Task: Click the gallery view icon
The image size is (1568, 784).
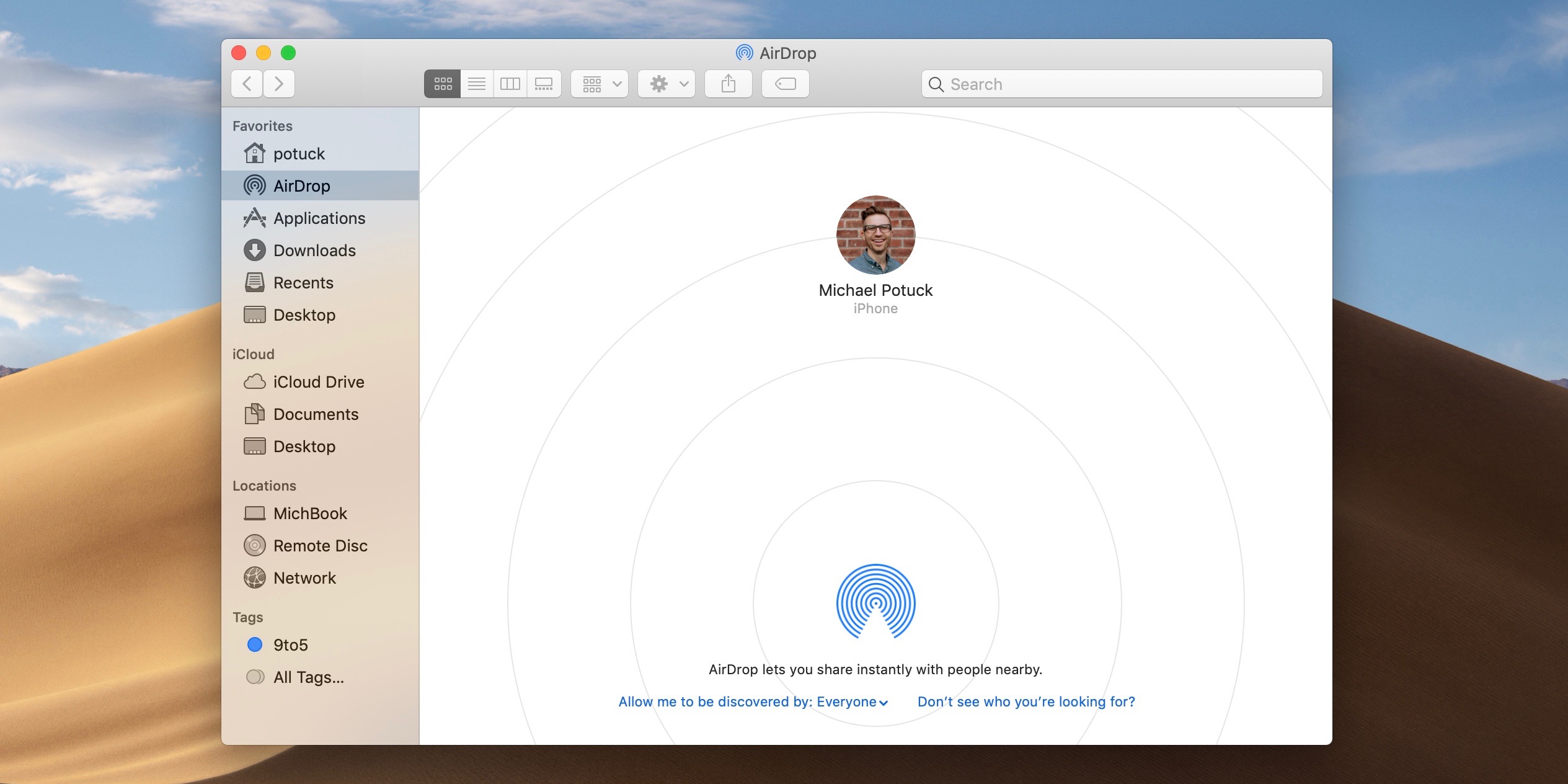Action: (544, 84)
